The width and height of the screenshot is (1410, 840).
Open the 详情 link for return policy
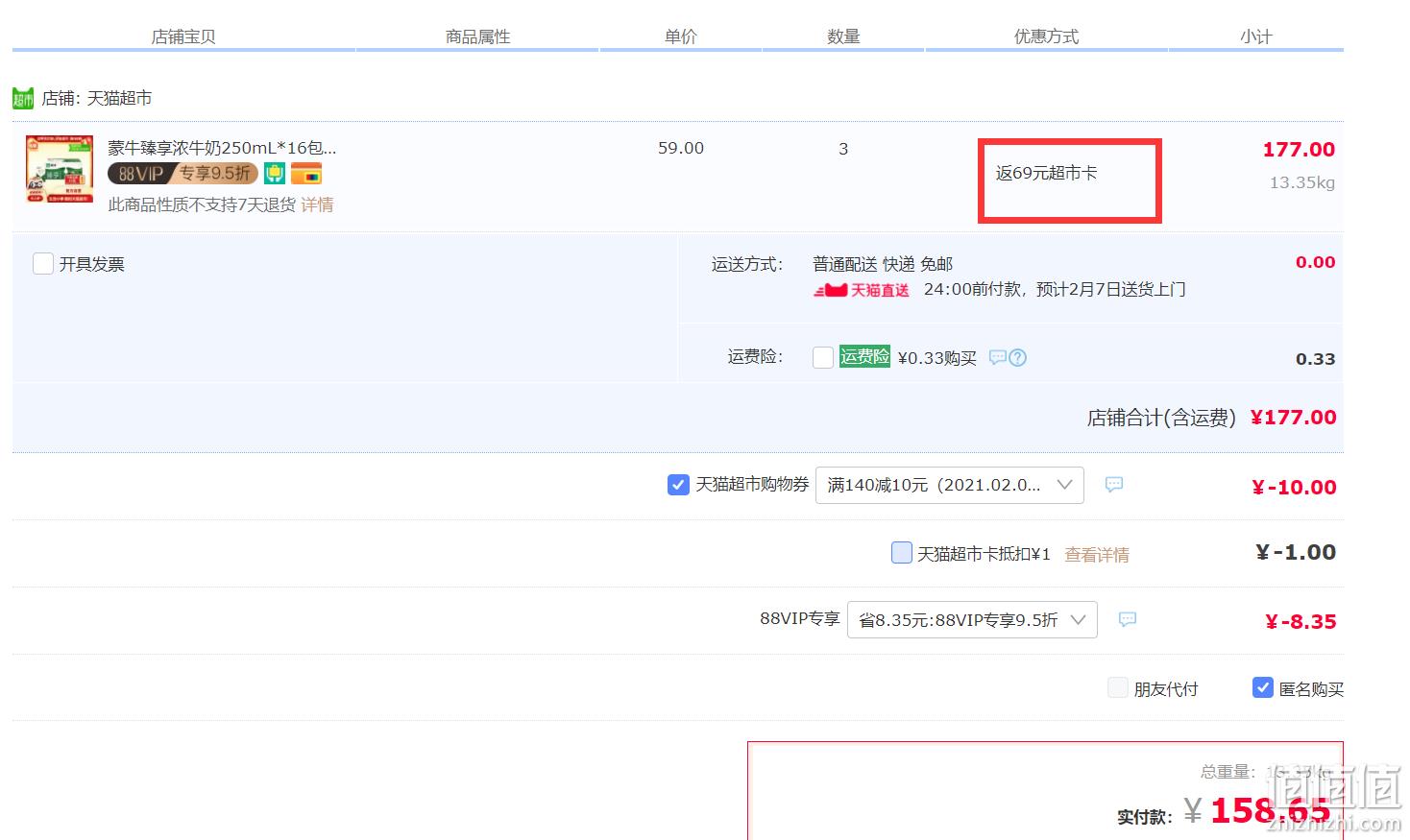[317, 204]
